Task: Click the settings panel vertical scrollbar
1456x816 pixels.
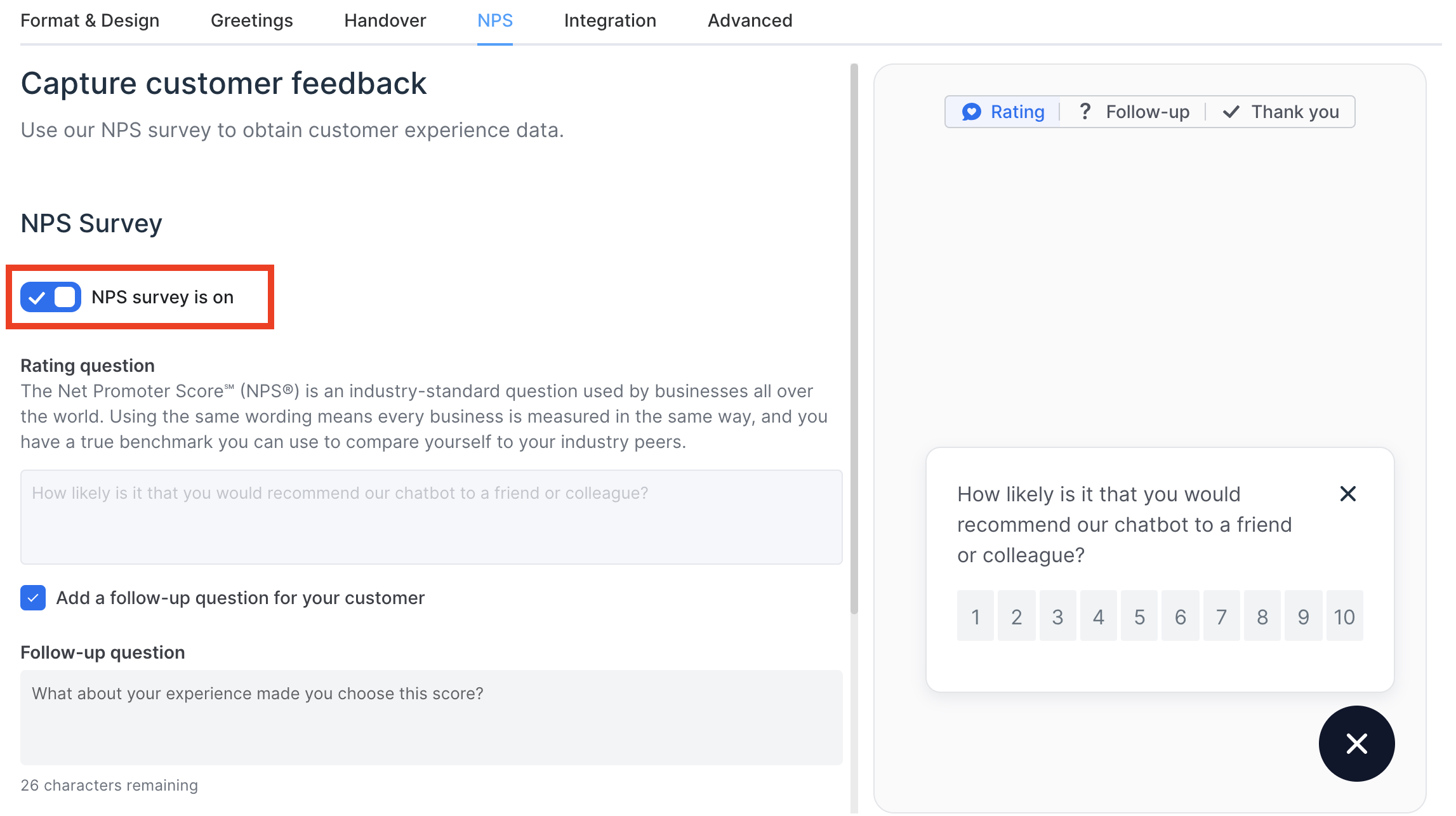Action: (x=854, y=339)
